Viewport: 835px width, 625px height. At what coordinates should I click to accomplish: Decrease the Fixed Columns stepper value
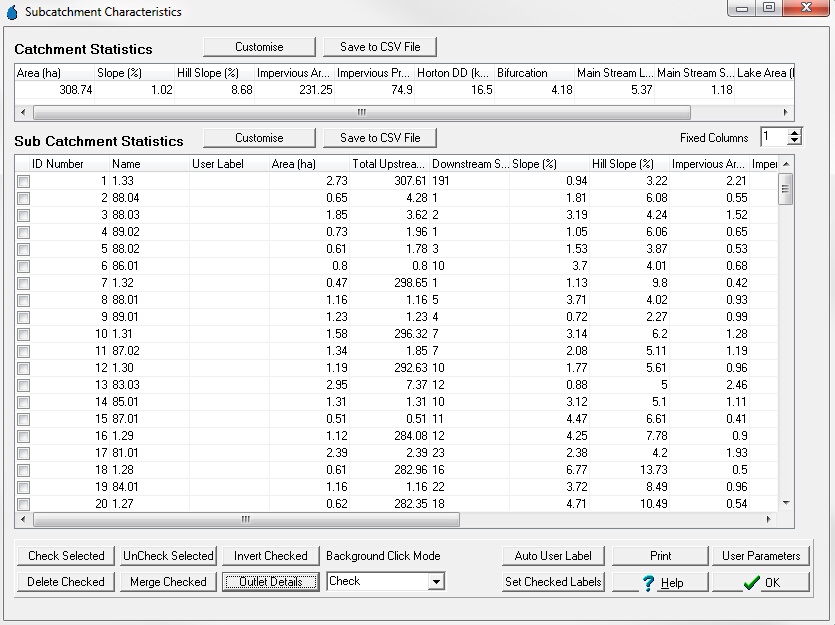point(794,141)
